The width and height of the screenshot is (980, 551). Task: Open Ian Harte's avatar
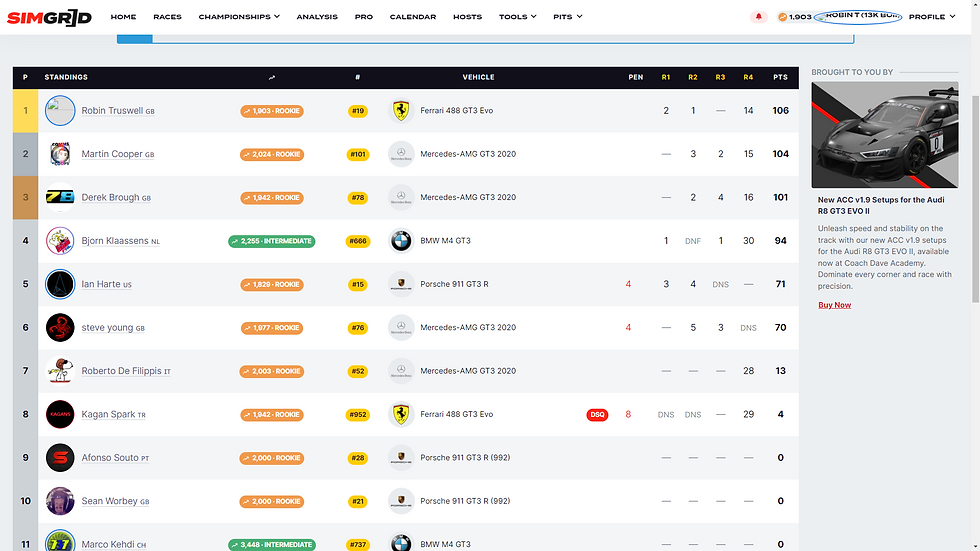pyautogui.click(x=60, y=284)
